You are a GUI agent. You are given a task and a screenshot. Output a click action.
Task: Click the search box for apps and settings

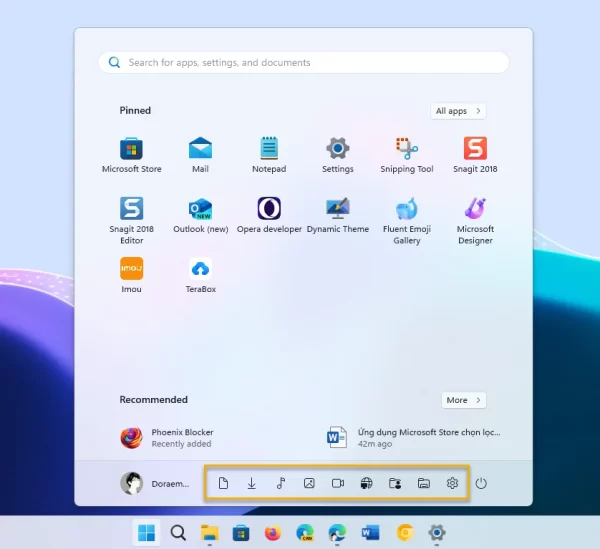click(x=303, y=62)
